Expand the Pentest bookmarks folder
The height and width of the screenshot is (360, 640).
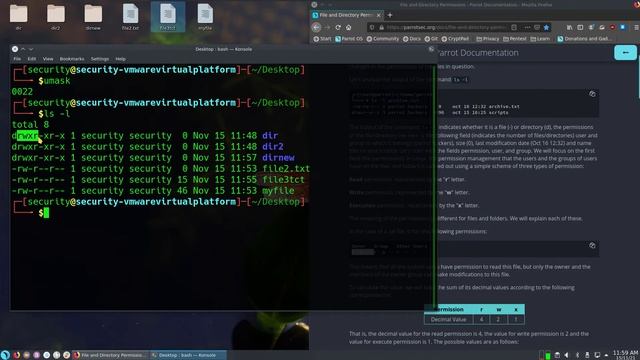(515, 39)
